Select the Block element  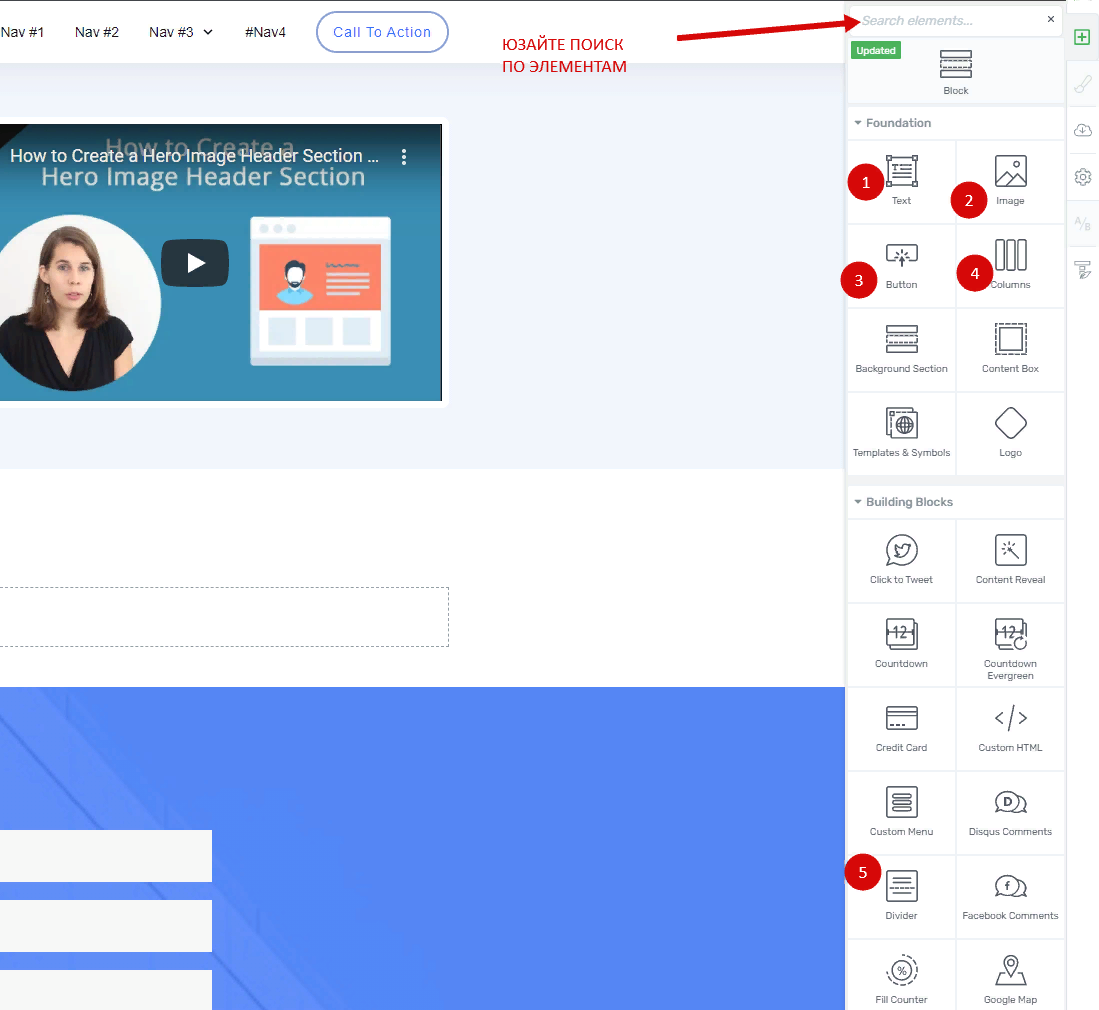point(955,71)
